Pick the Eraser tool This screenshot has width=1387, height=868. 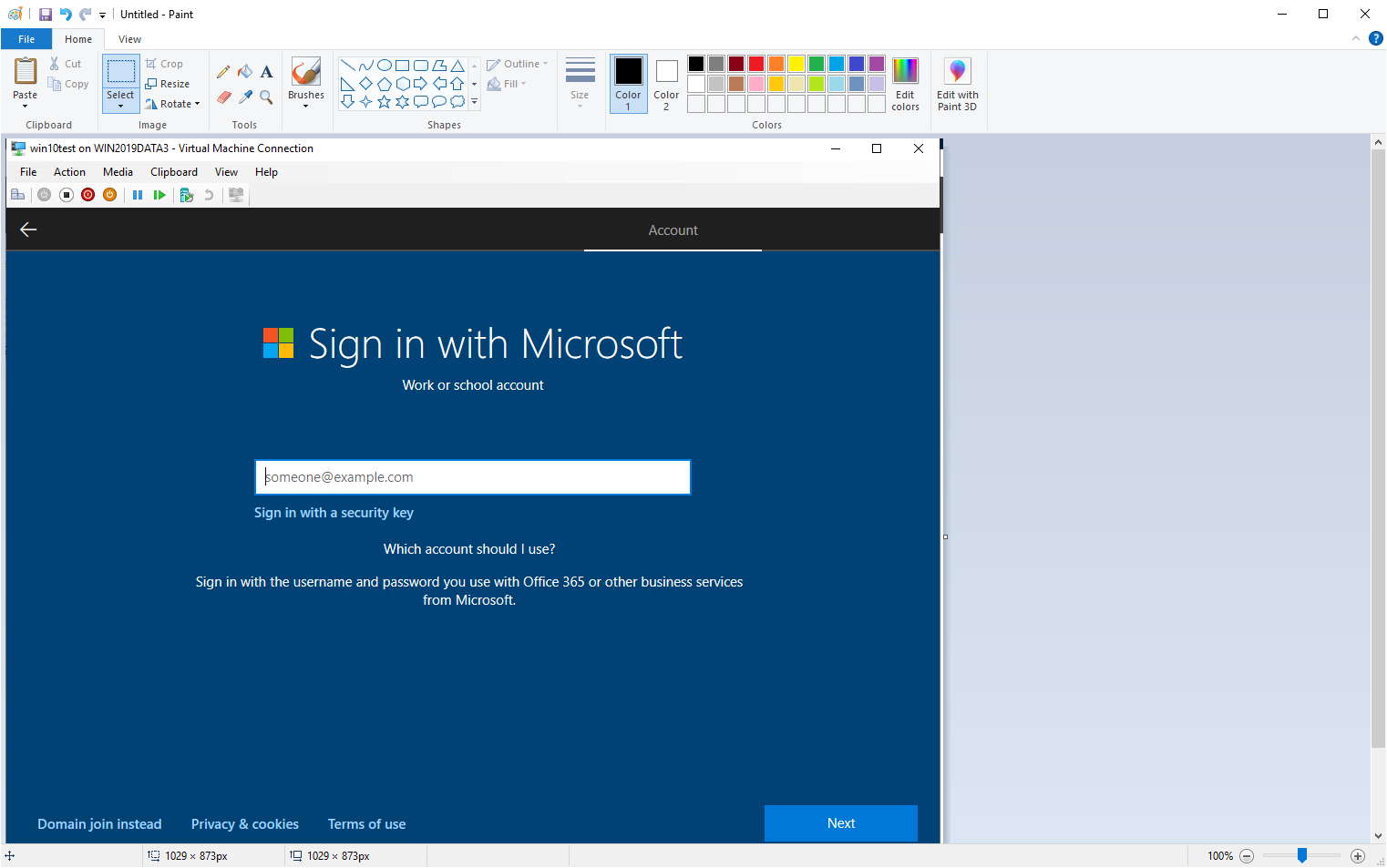tap(223, 97)
